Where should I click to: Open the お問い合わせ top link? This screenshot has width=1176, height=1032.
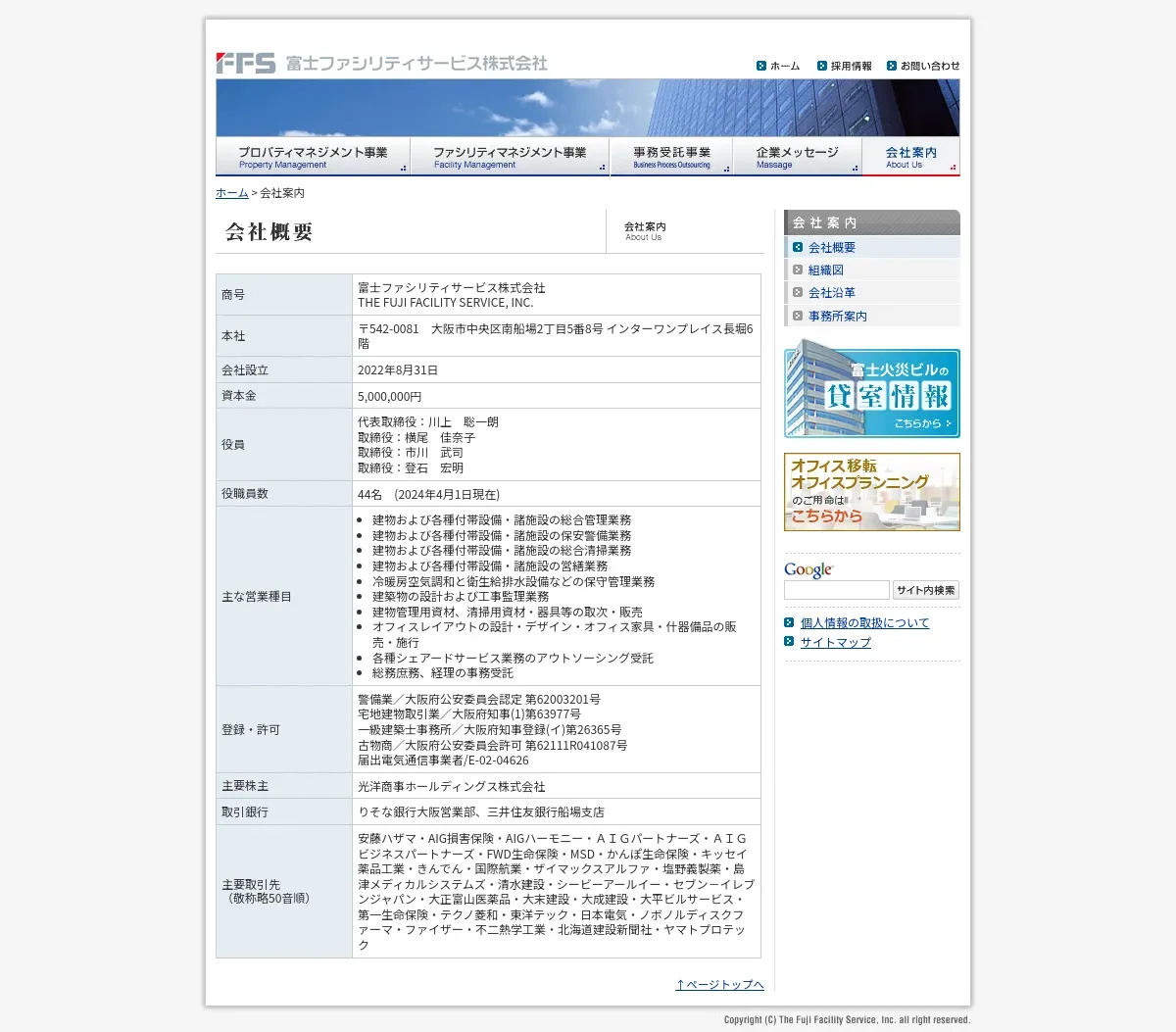(x=930, y=66)
